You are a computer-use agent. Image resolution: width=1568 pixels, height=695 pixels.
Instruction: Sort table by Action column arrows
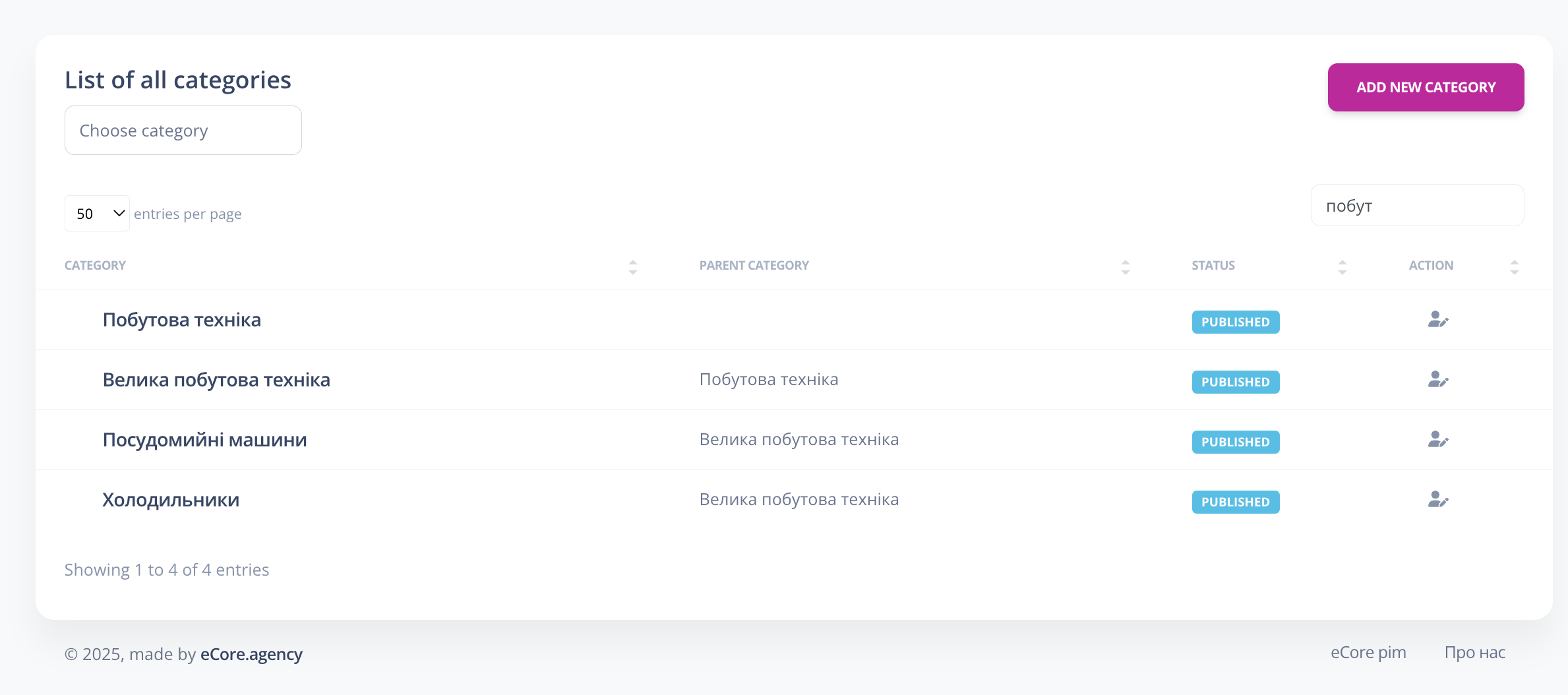(x=1514, y=266)
